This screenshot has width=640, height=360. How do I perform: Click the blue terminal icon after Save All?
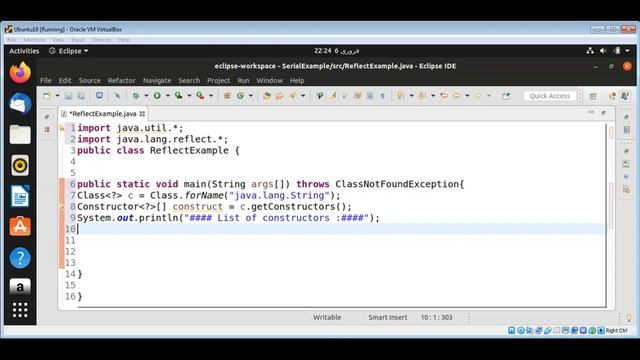coord(99,96)
